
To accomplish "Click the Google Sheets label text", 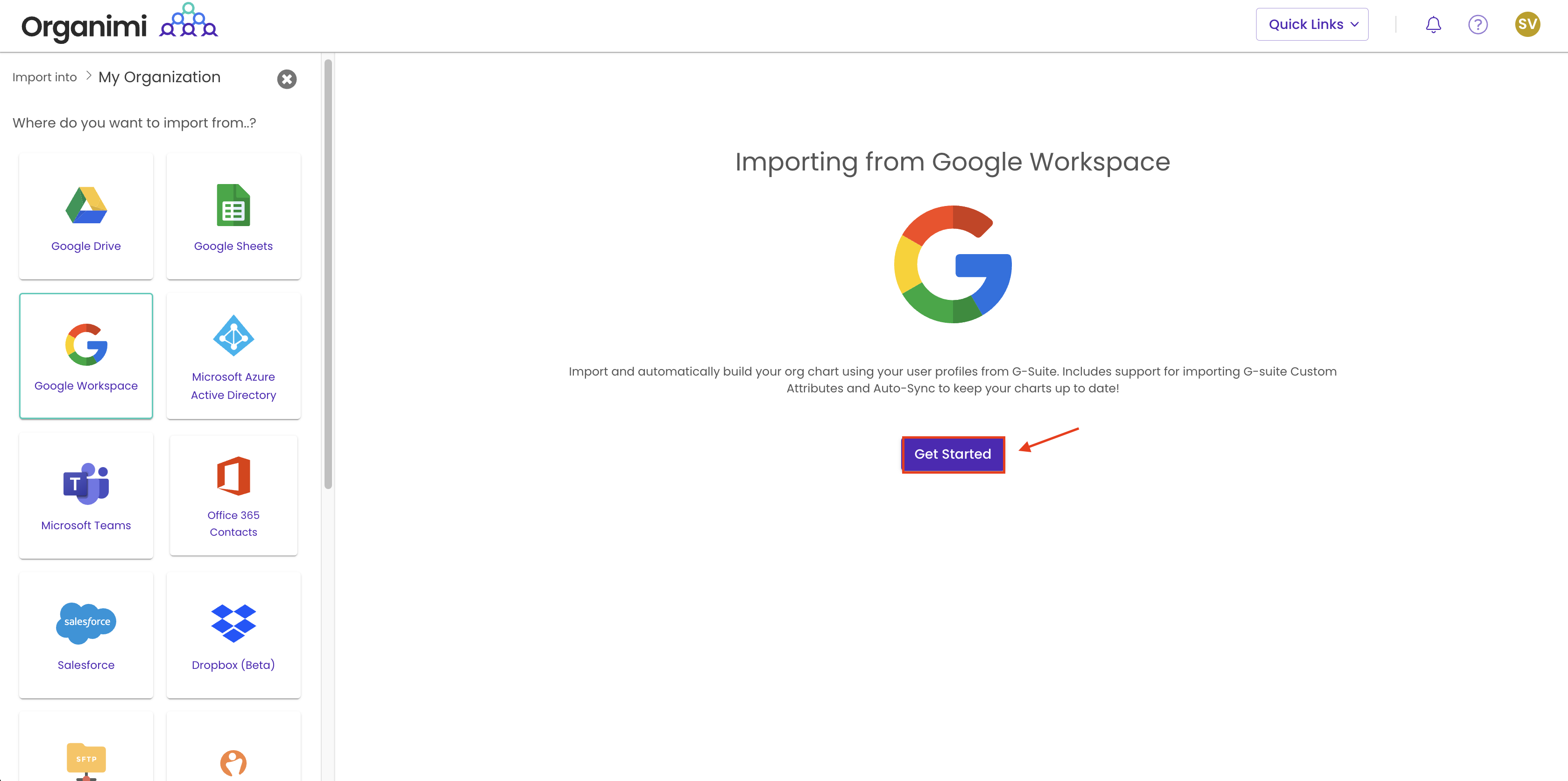I will click(x=233, y=246).
